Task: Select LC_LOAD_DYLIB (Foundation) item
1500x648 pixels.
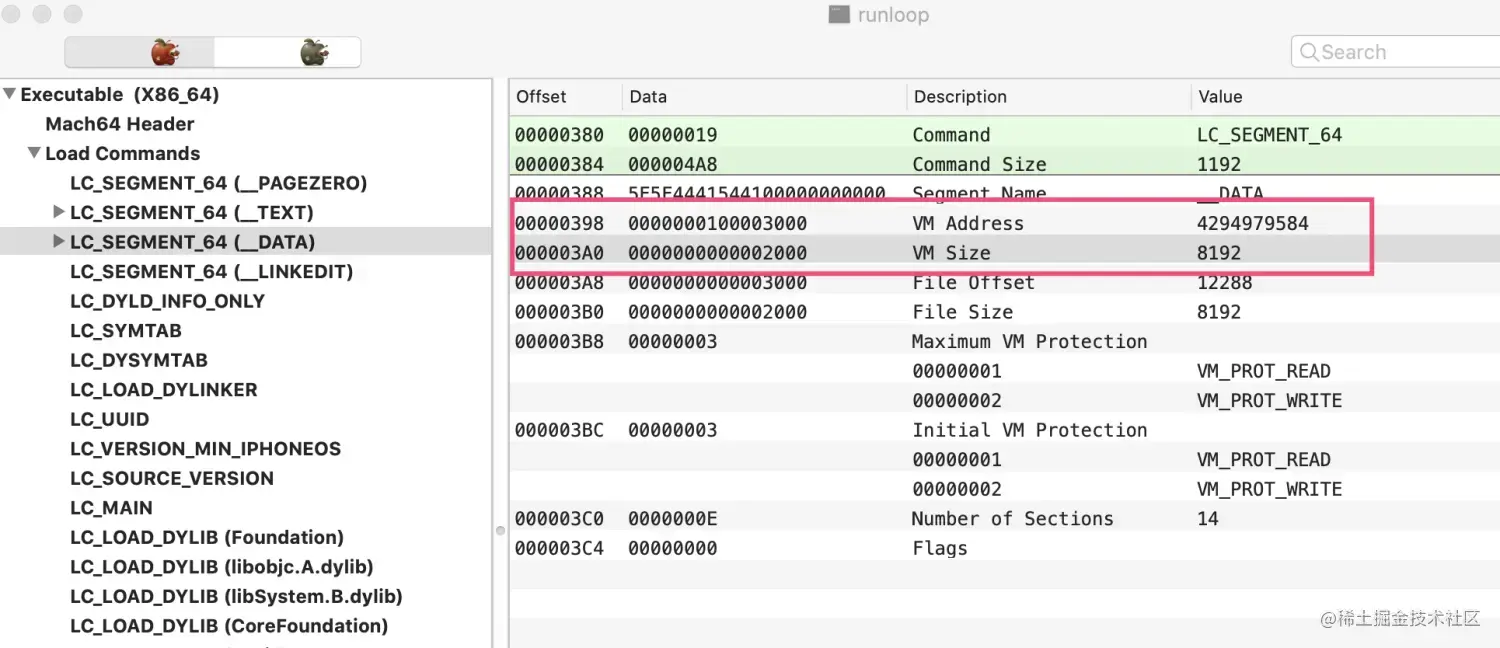Action: point(207,537)
